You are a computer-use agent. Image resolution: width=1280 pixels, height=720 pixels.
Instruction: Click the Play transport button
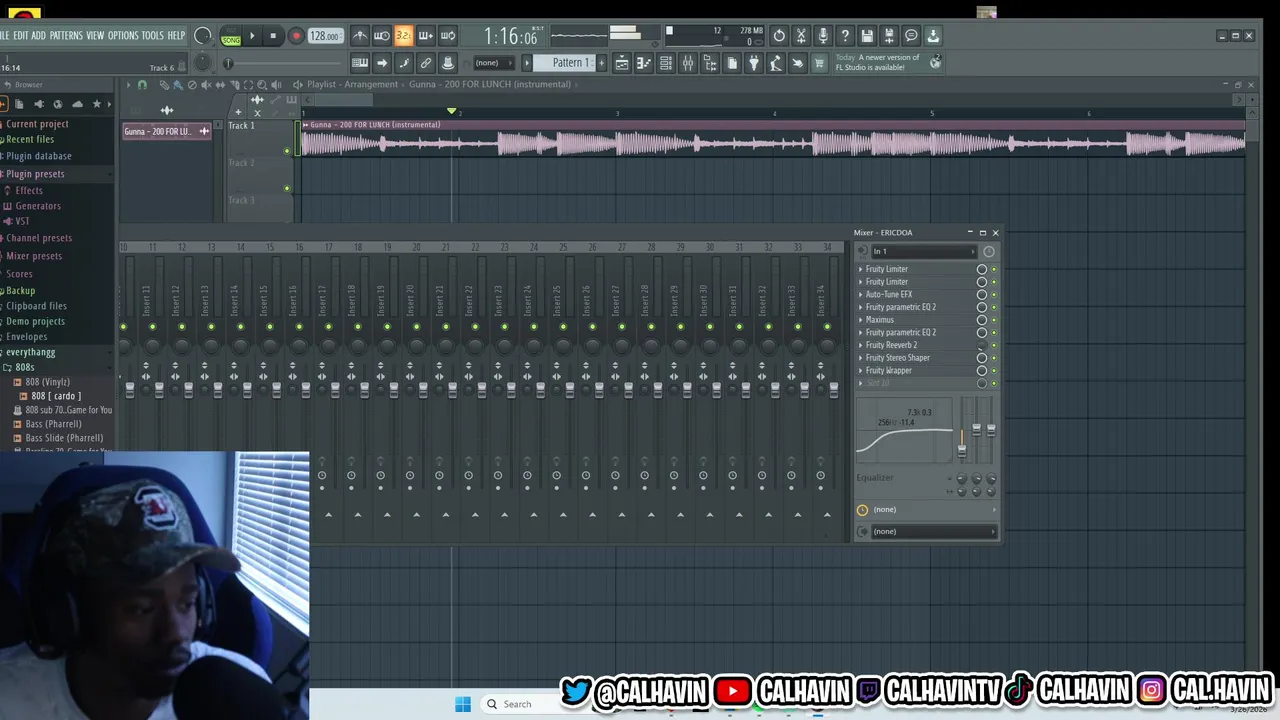tap(251, 36)
